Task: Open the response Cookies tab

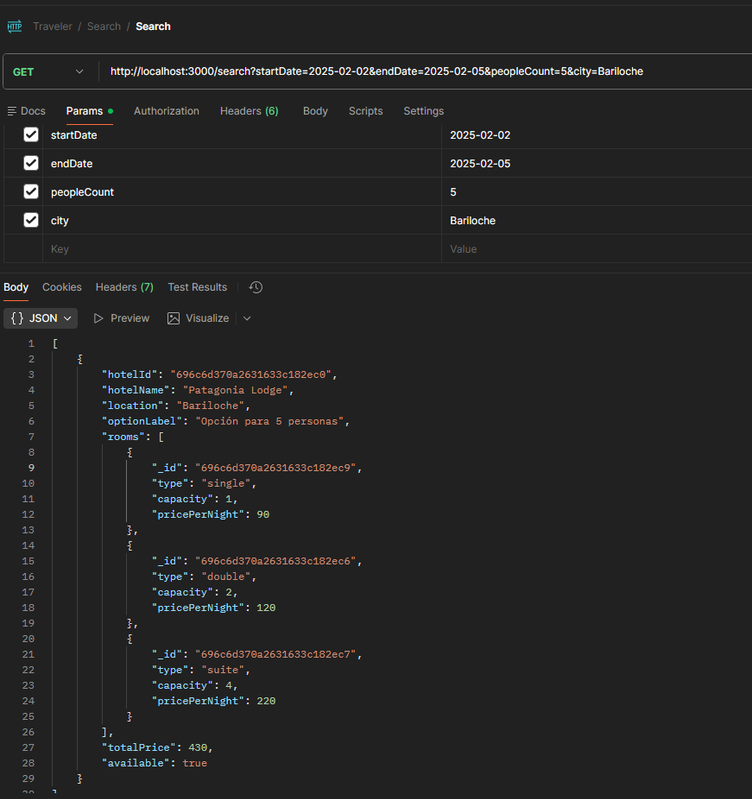Action: pyautogui.click(x=62, y=287)
